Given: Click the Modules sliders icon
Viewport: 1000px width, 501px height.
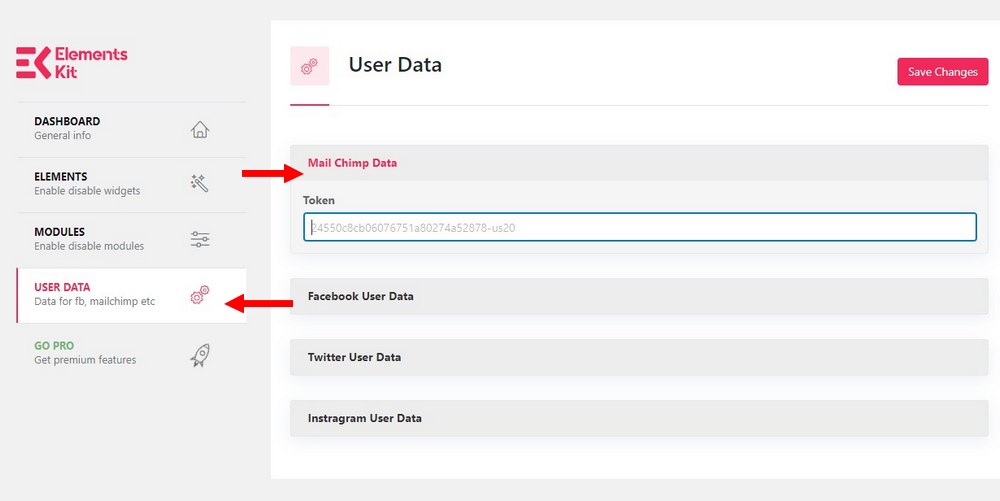Looking at the screenshot, I should click(200, 240).
